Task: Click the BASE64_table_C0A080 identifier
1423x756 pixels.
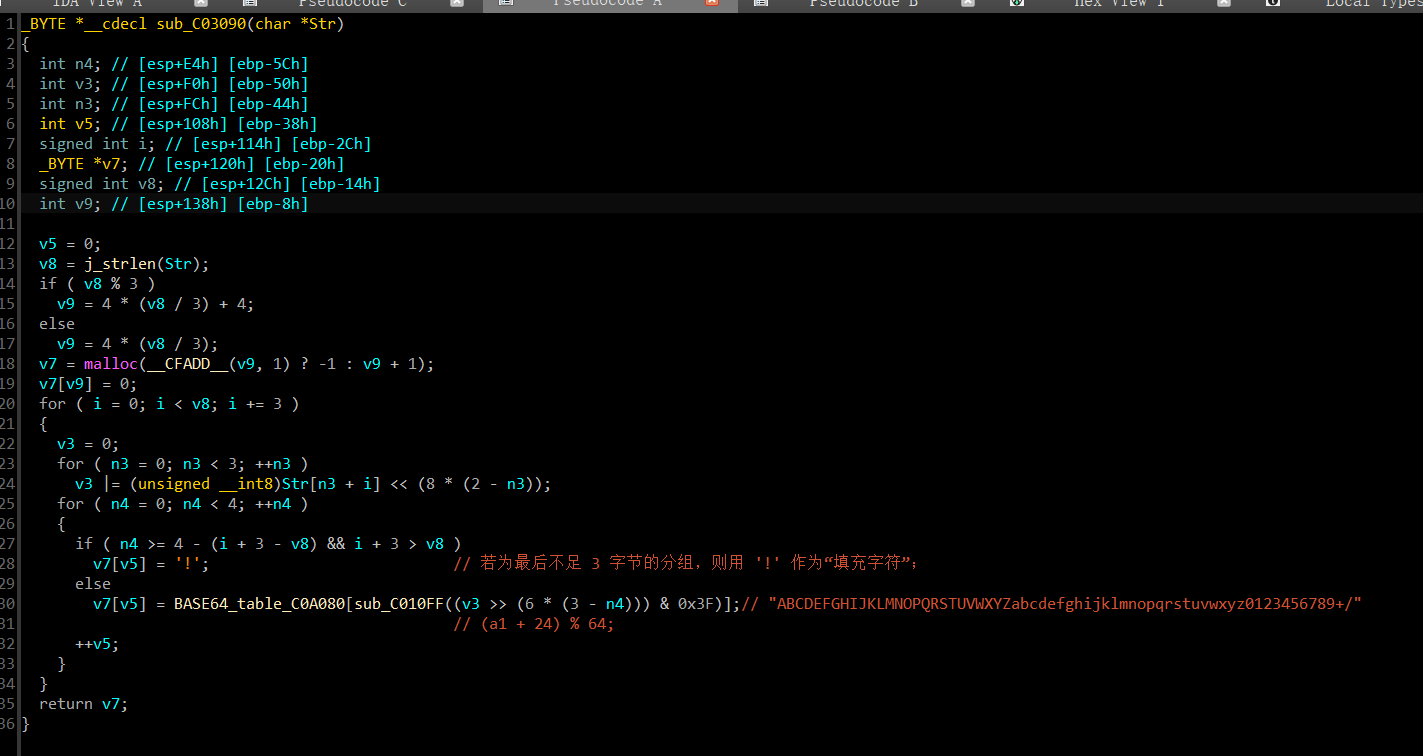Action: point(260,604)
